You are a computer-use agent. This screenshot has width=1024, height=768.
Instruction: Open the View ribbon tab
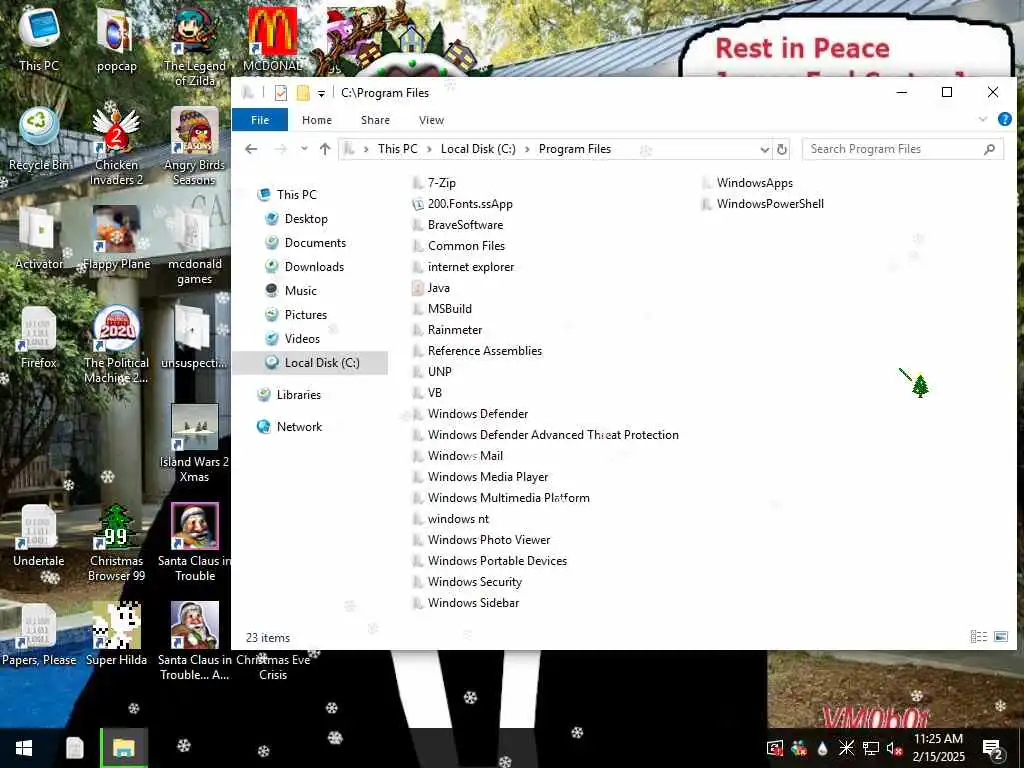click(x=432, y=120)
